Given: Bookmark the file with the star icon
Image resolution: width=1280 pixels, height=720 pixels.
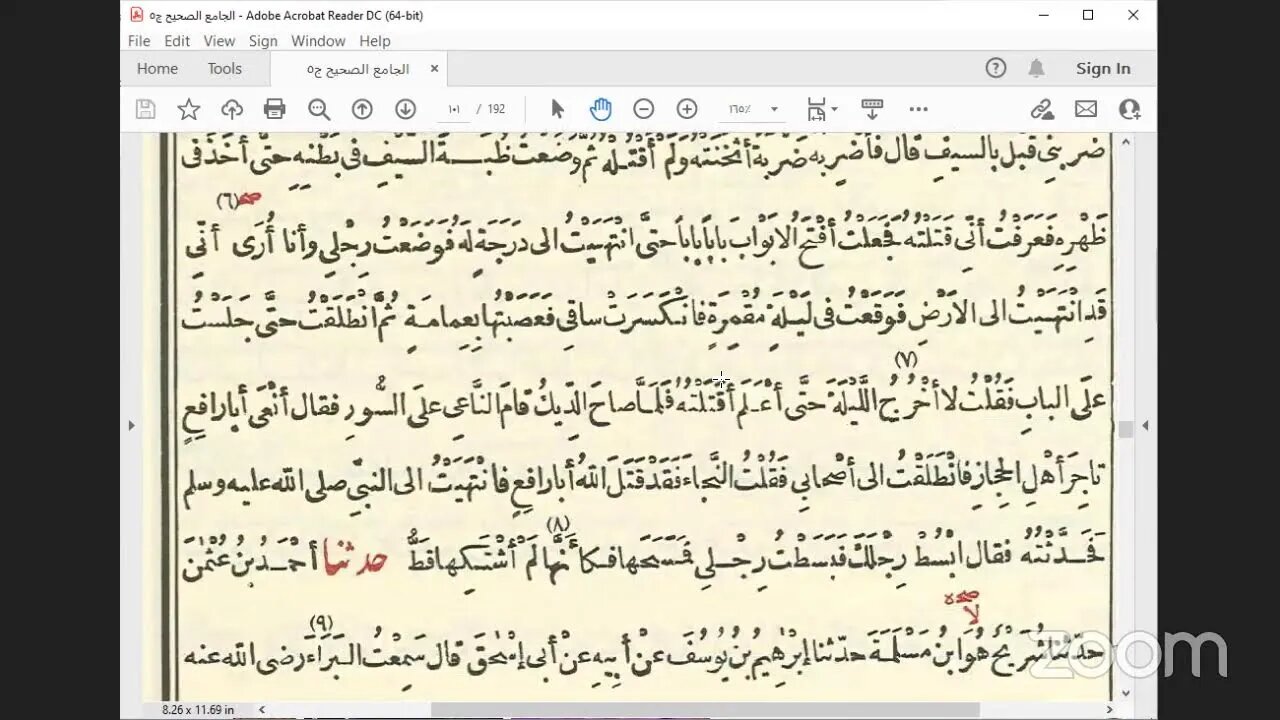Looking at the screenshot, I should (x=189, y=109).
